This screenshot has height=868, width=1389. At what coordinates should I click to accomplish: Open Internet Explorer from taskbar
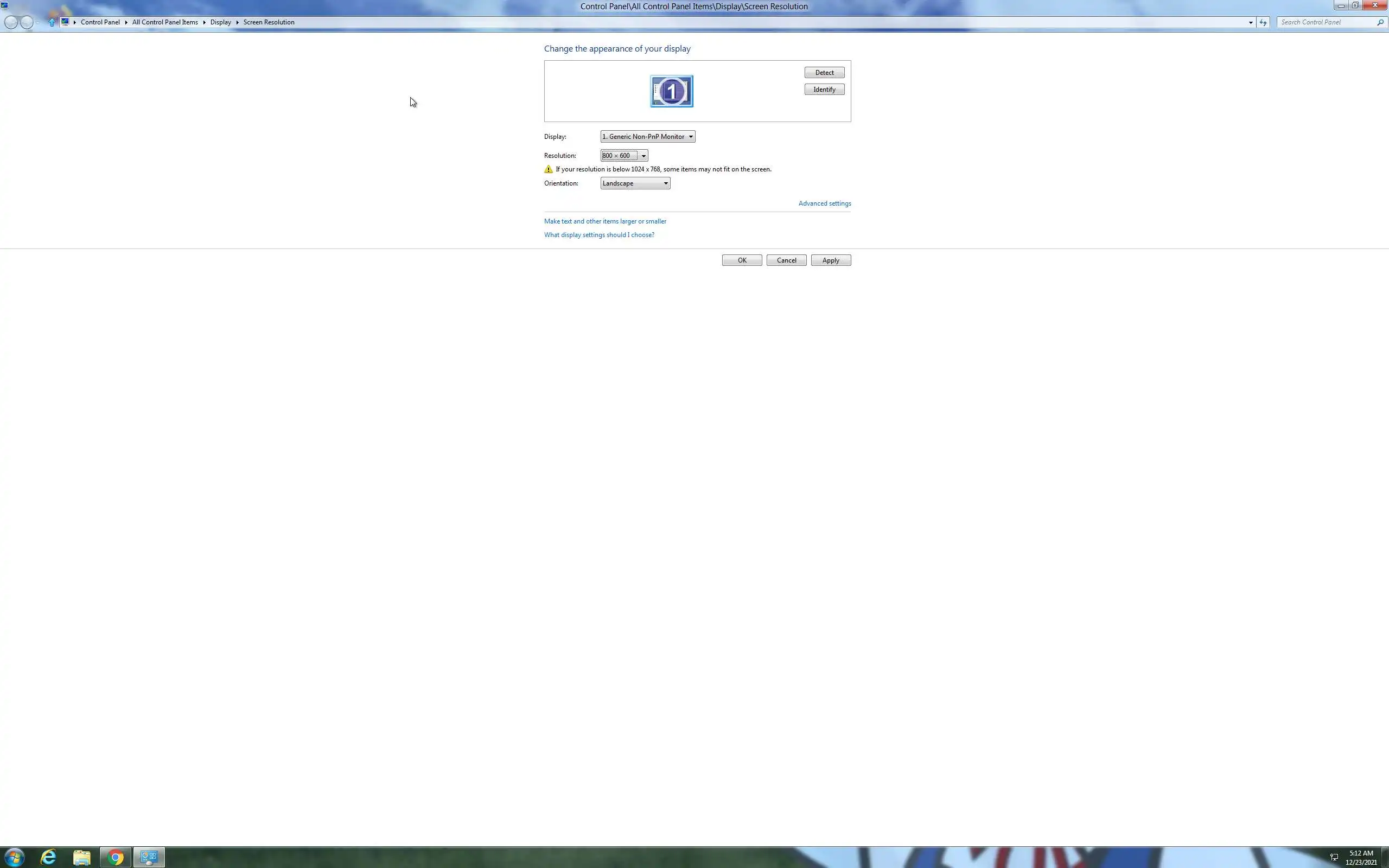(49, 857)
